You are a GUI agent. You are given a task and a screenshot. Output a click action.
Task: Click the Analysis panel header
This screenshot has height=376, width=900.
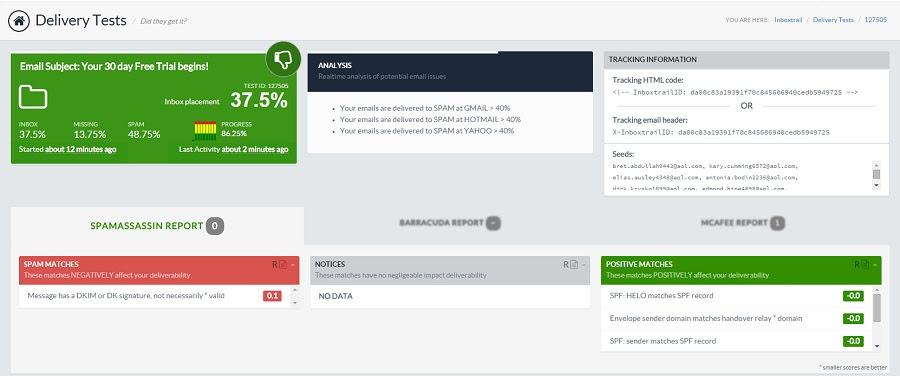point(450,71)
